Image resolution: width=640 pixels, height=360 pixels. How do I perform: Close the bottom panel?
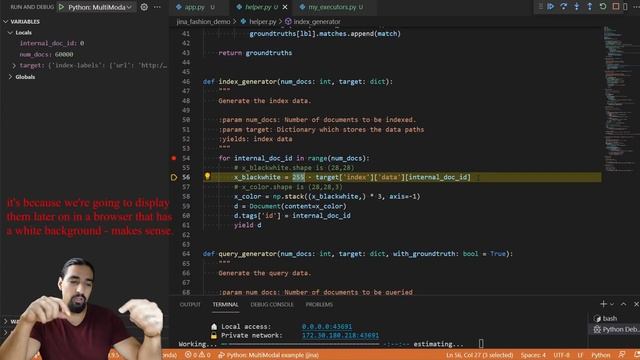click(636, 304)
